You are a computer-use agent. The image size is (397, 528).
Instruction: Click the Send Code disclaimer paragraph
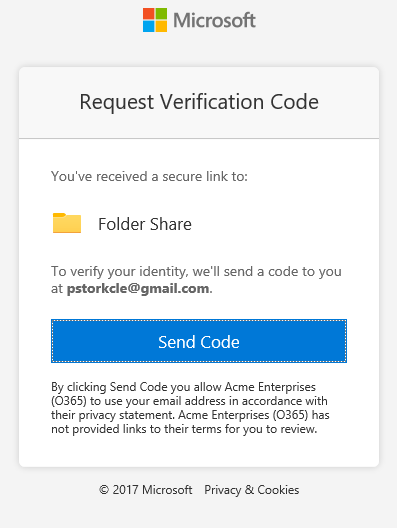190,408
